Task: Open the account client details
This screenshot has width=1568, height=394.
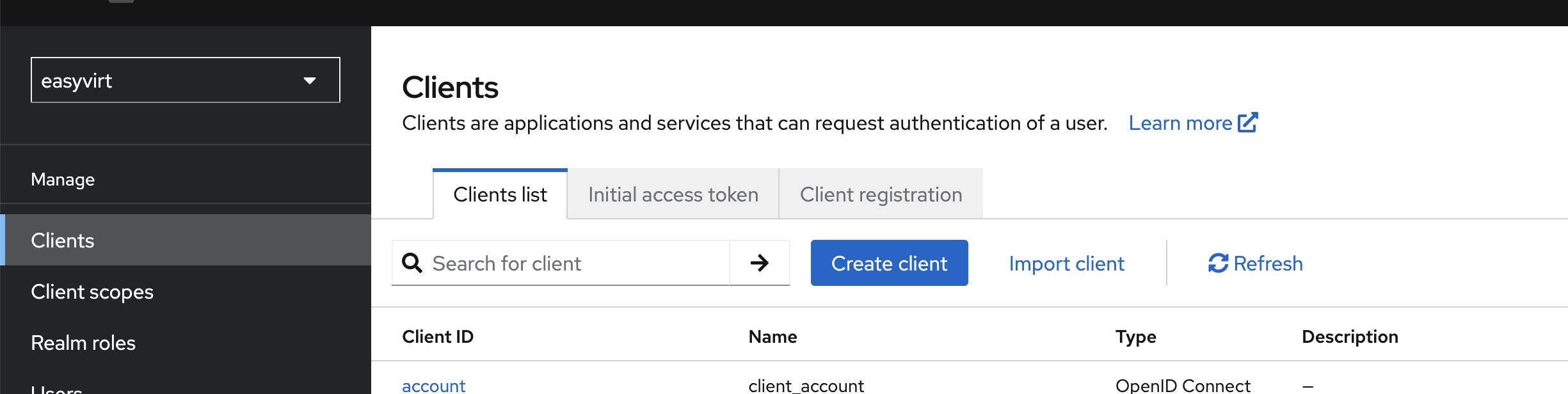Action: click(x=433, y=385)
